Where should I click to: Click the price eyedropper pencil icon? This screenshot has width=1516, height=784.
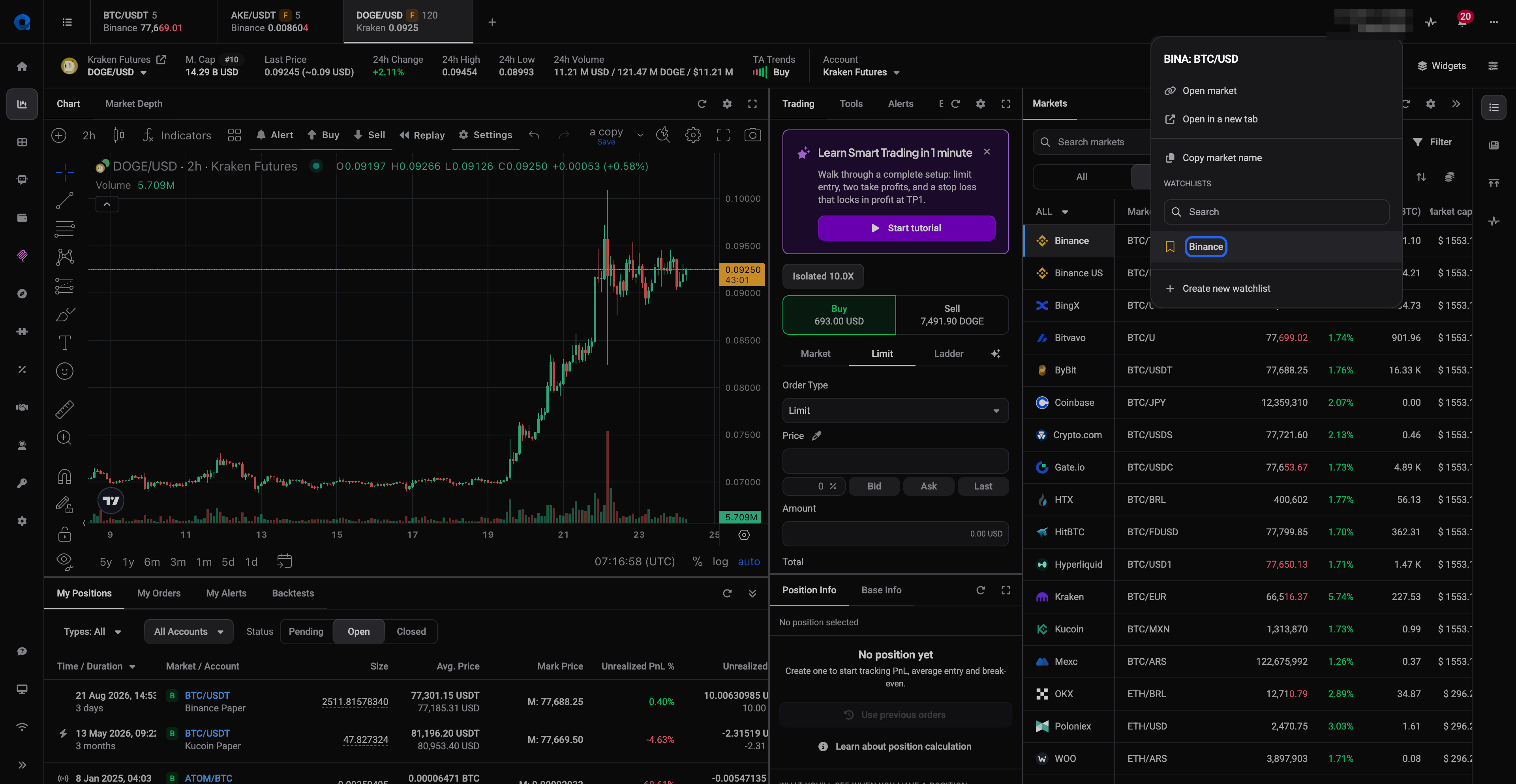point(816,435)
